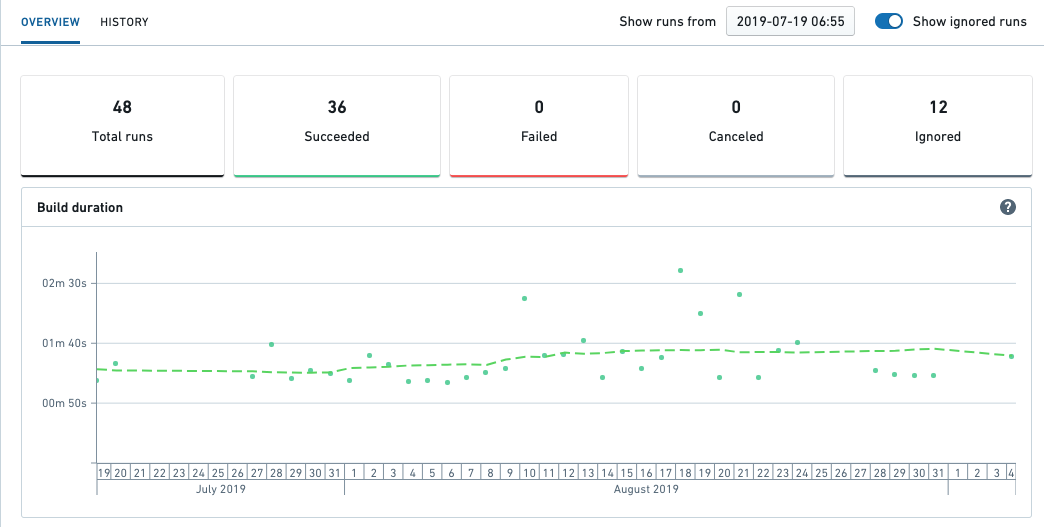Switch to the History tab
The image size is (1044, 527).
pyautogui.click(x=125, y=22)
